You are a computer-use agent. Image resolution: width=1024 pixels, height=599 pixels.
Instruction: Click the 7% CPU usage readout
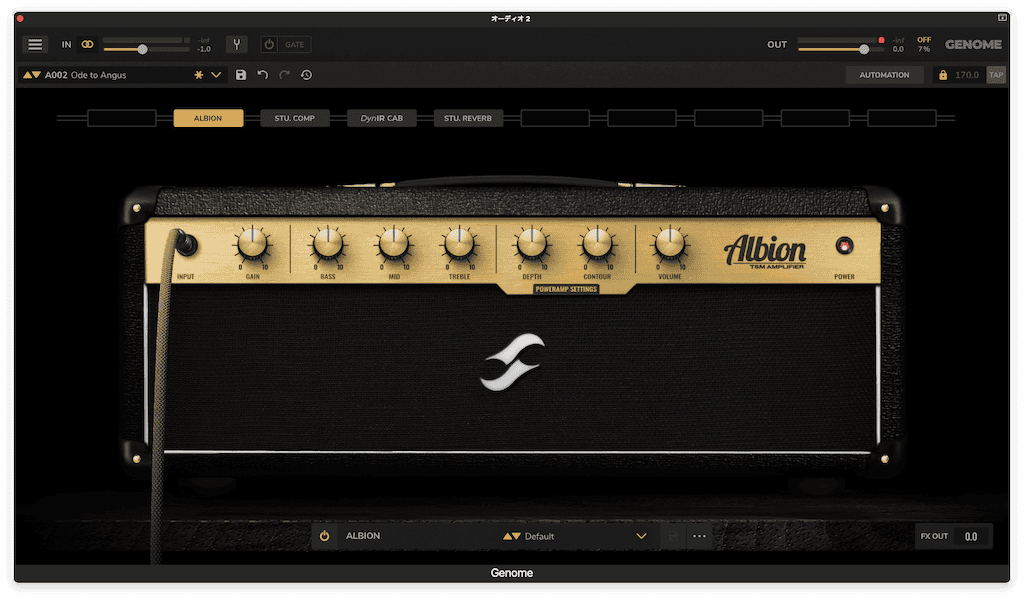coord(924,49)
